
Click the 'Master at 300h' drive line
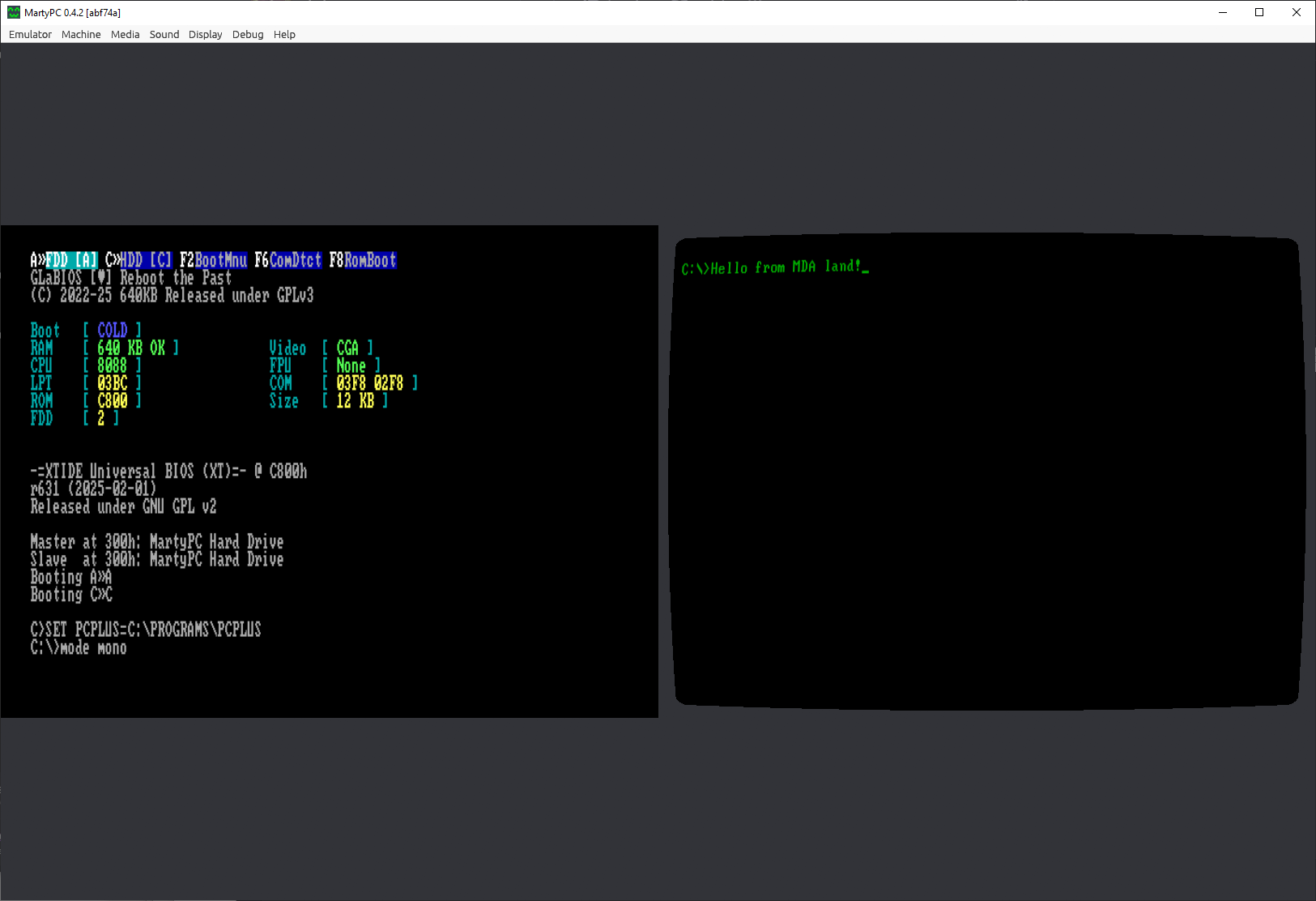tap(157, 541)
